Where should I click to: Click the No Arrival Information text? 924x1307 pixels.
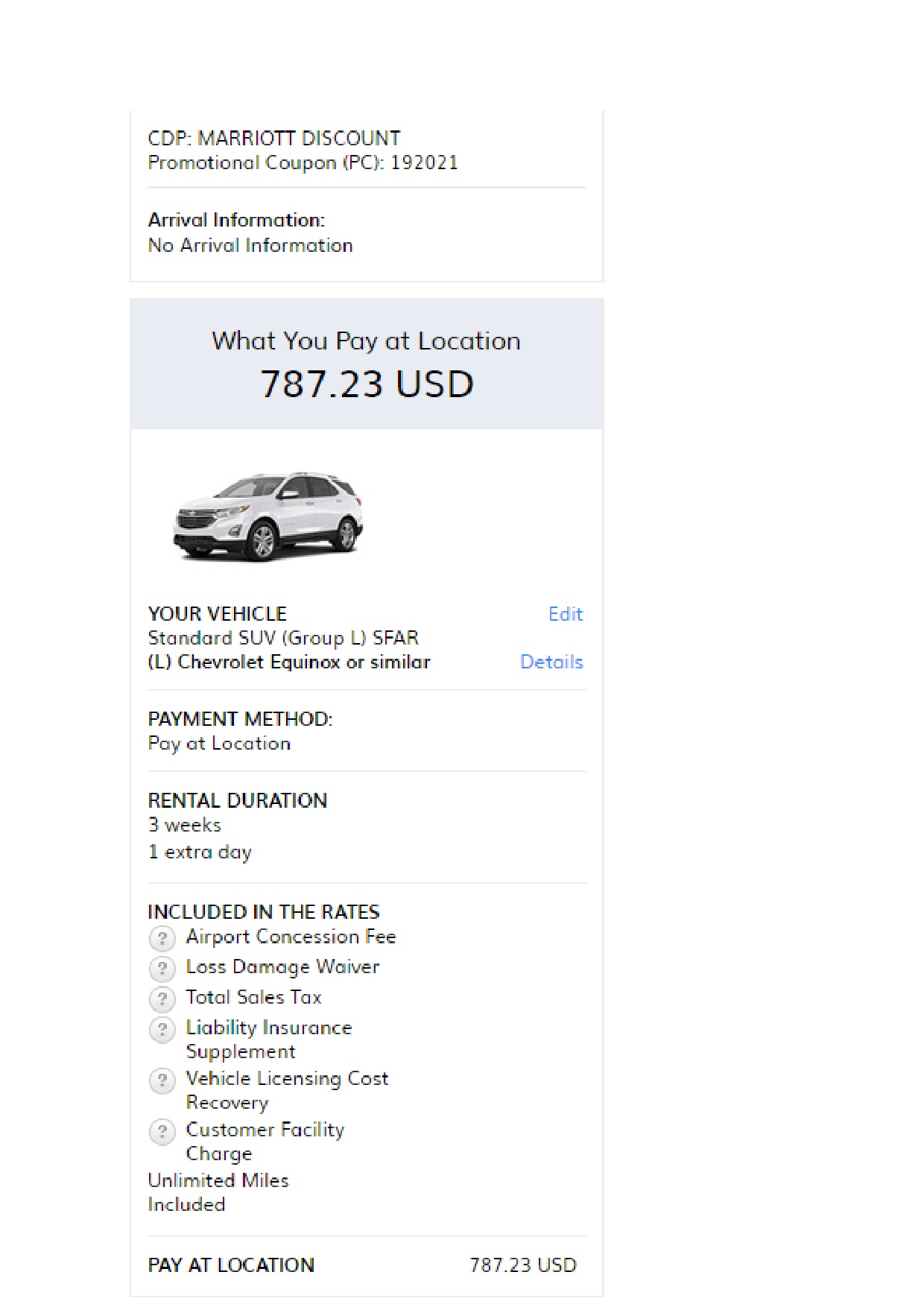point(250,245)
